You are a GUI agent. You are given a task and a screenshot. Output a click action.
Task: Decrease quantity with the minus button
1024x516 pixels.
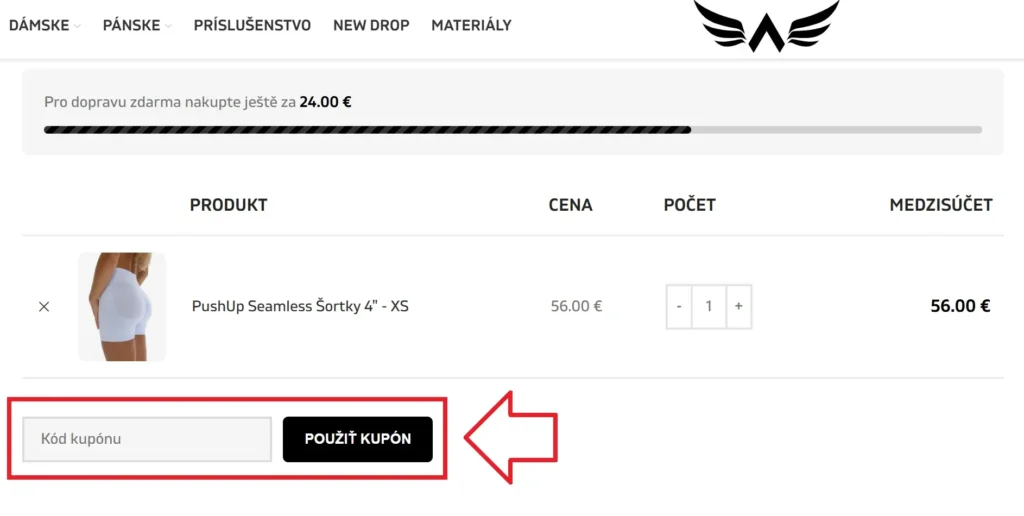pyautogui.click(x=679, y=306)
